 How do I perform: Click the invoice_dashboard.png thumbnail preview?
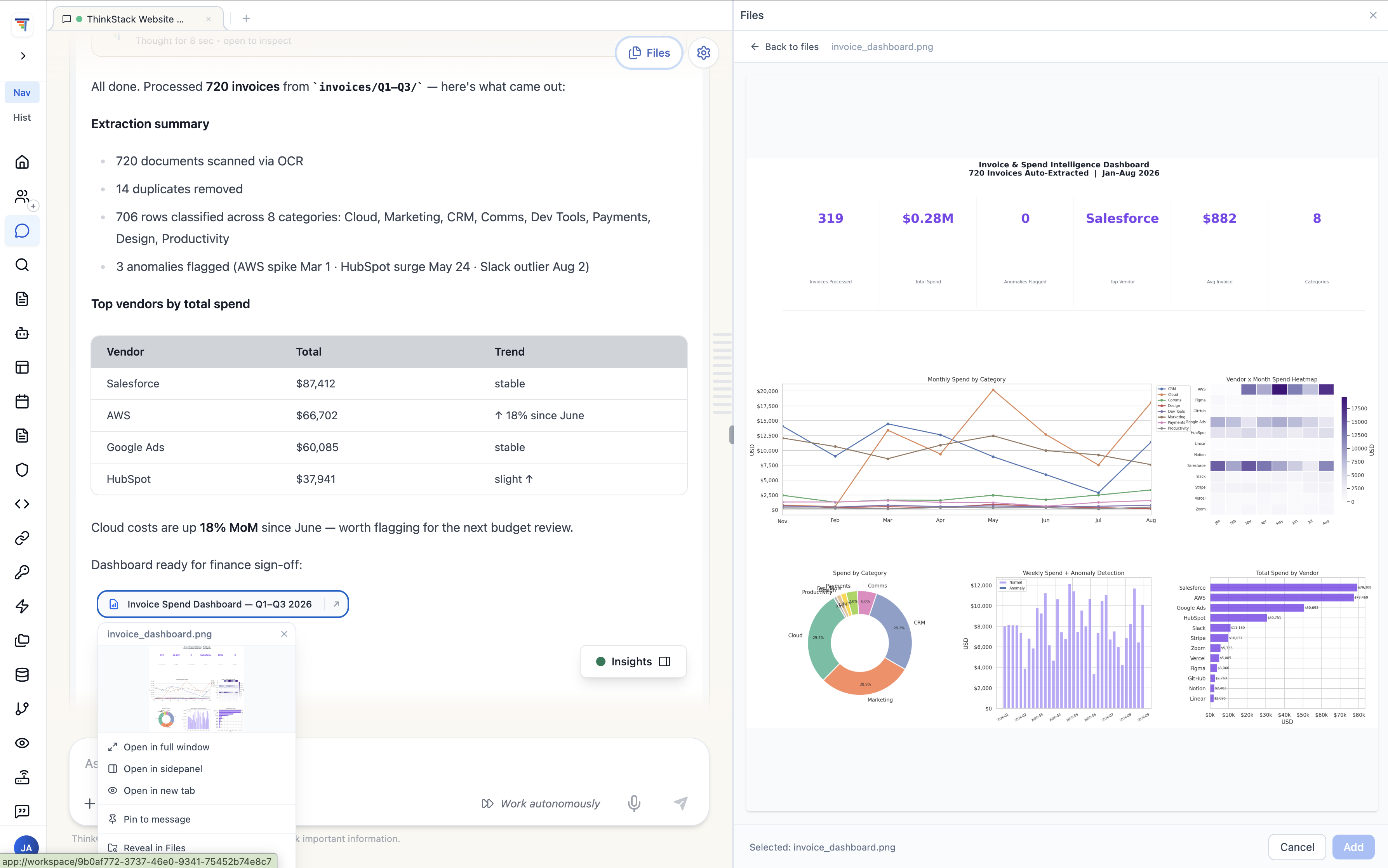point(197,689)
